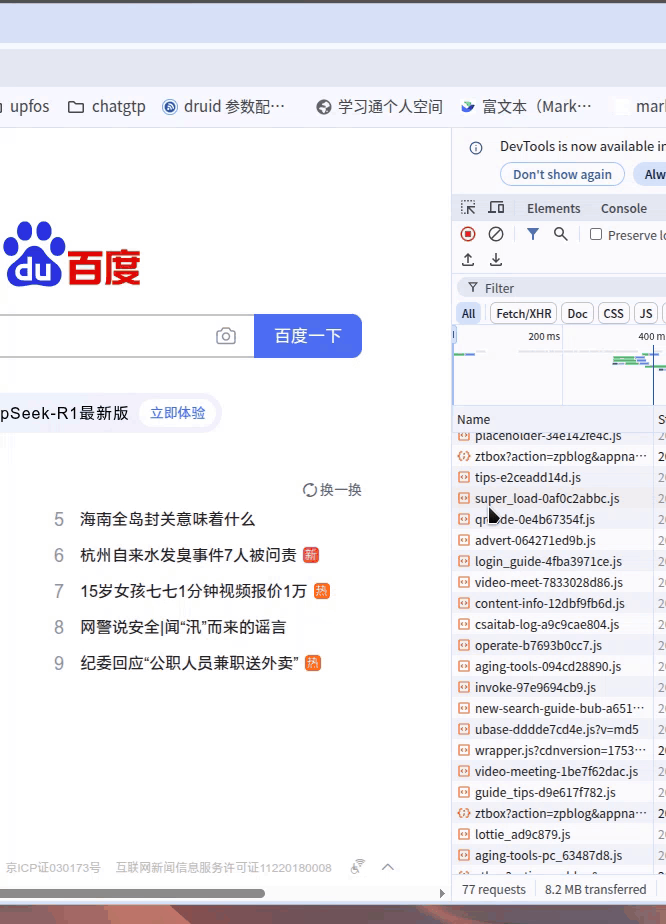Click the DevTools info icon
The image size is (666, 924).
tap(476, 148)
